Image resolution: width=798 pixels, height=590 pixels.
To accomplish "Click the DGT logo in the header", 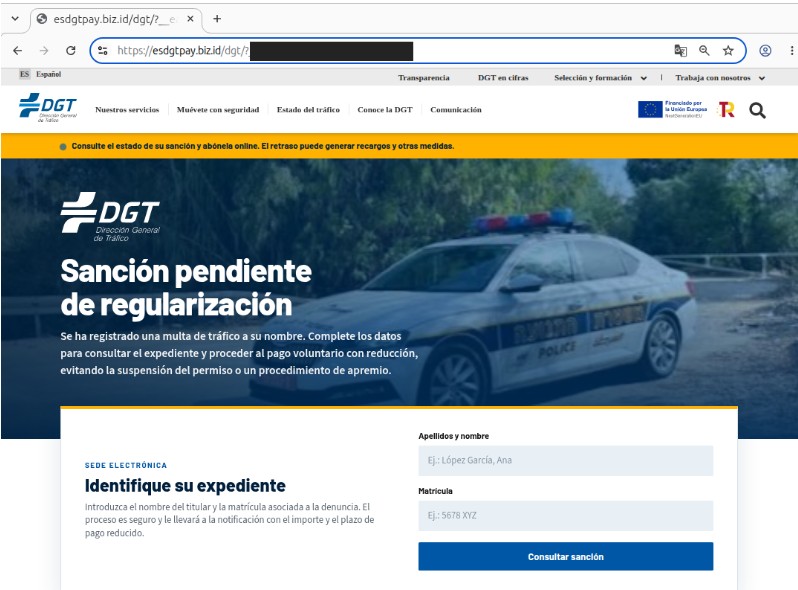I will pyautogui.click(x=48, y=107).
